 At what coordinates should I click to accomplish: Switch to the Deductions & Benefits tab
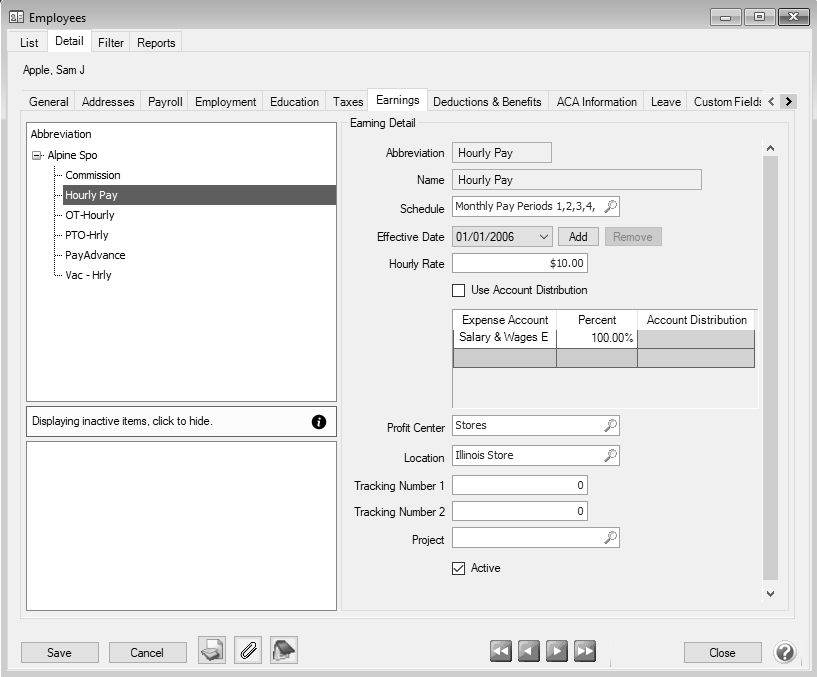[487, 101]
